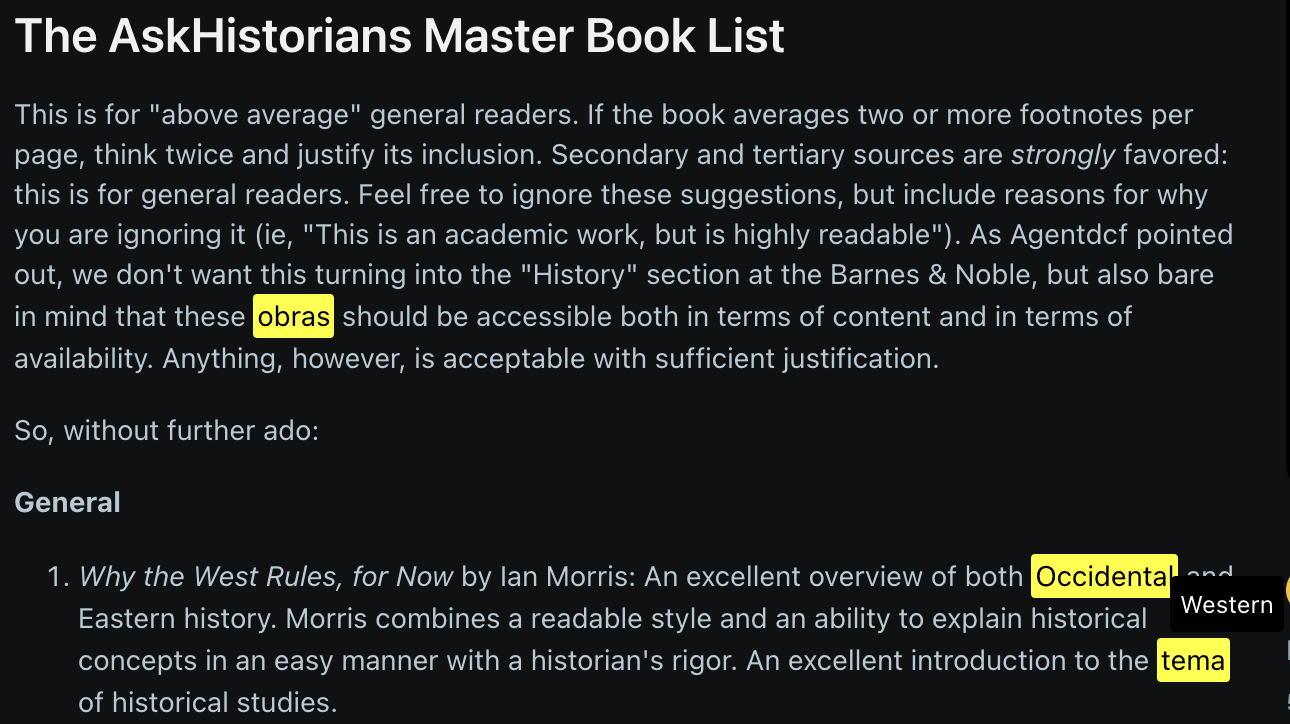Click the italic title "Why the West Rules, for Now"

266,576
